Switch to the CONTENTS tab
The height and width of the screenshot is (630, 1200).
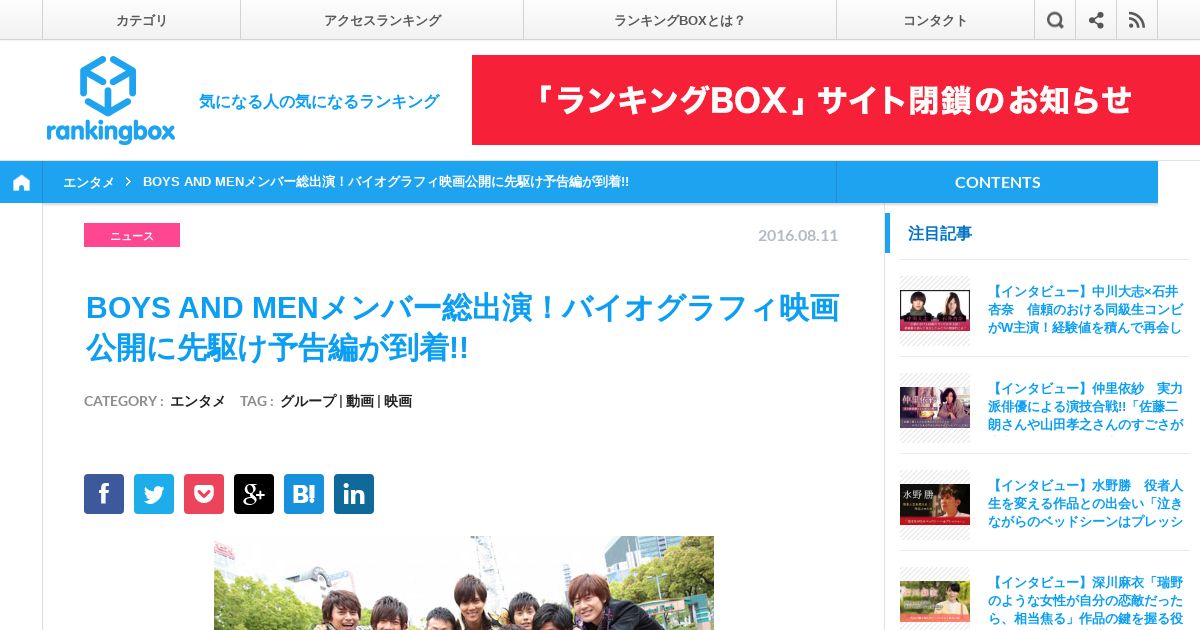tap(997, 182)
